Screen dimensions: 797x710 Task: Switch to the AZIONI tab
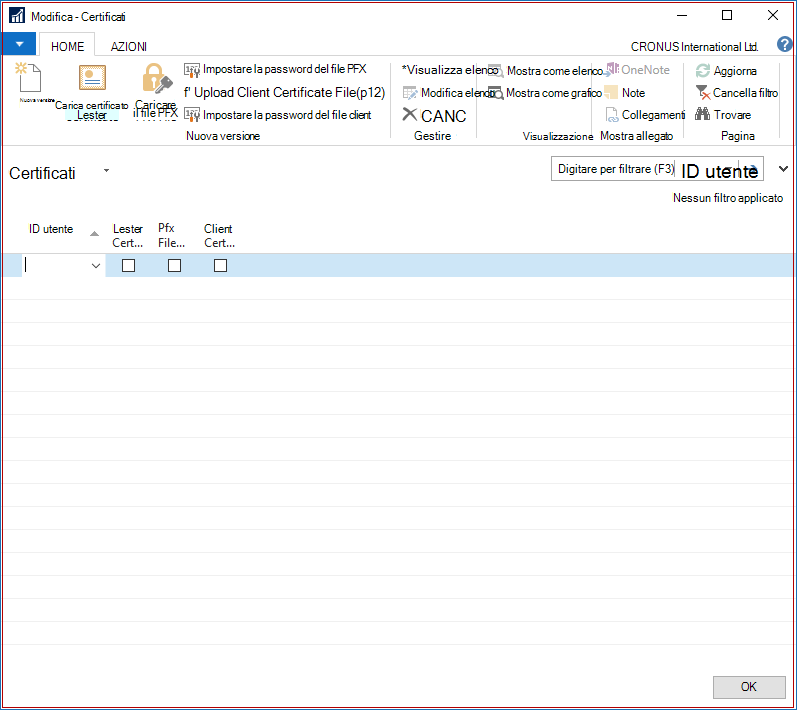pyautogui.click(x=129, y=47)
